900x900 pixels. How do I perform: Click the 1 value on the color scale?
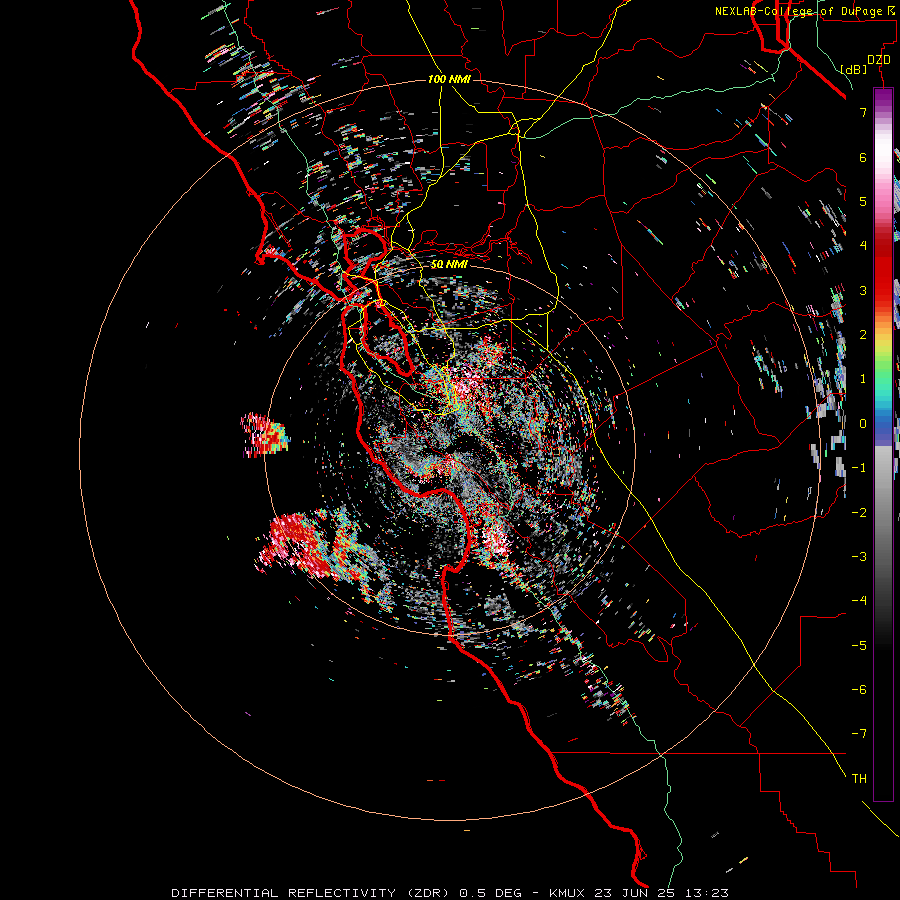(863, 379)
